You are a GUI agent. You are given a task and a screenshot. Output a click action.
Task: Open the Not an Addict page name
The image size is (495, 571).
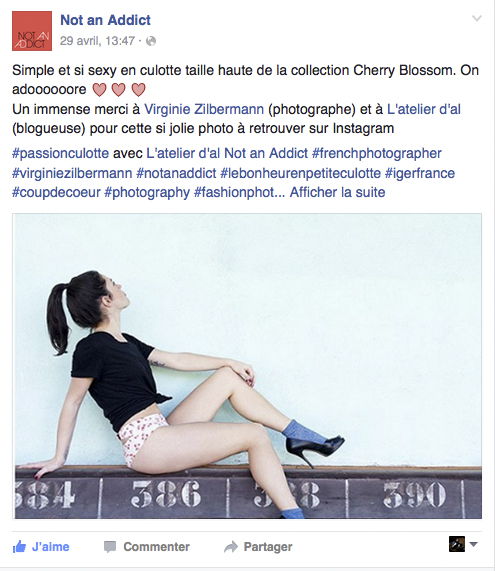tap(105, 20)
